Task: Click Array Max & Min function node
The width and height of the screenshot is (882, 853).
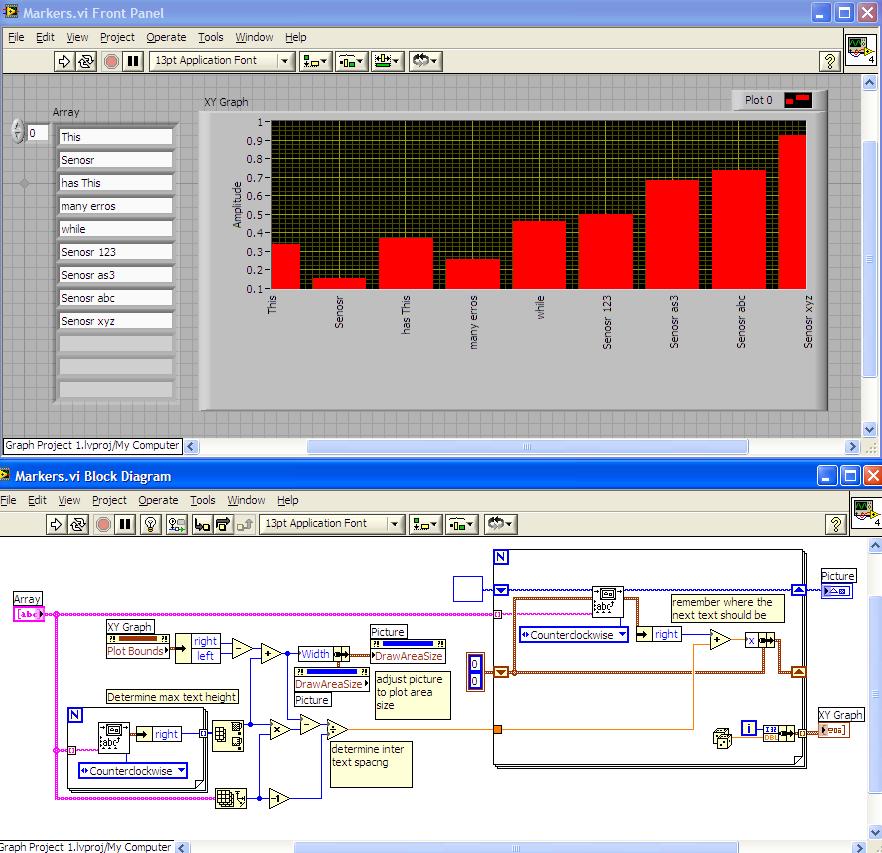Action: (x=228, y=735)
